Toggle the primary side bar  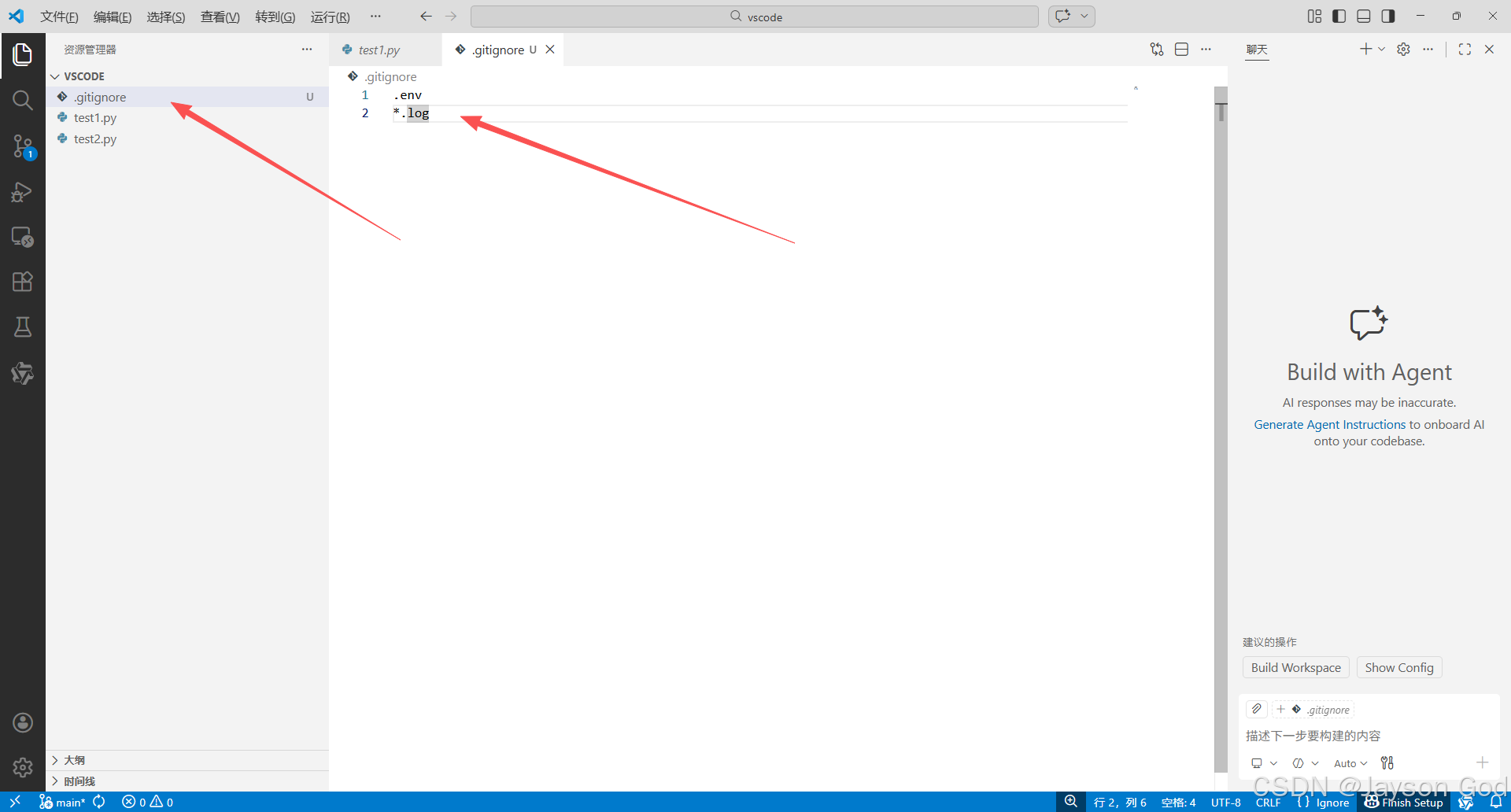pyautogui.click(x=1339, y=17)
